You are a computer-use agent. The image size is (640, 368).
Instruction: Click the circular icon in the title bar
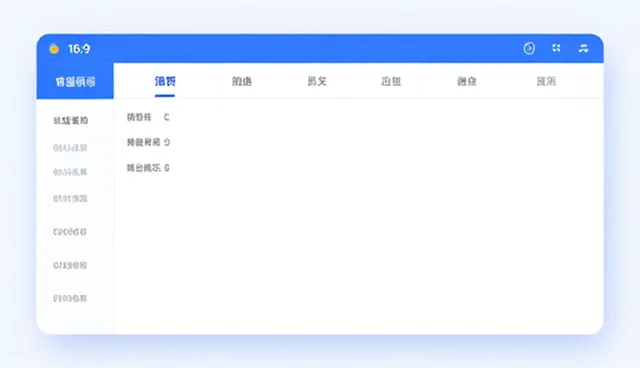pos(529,48)
